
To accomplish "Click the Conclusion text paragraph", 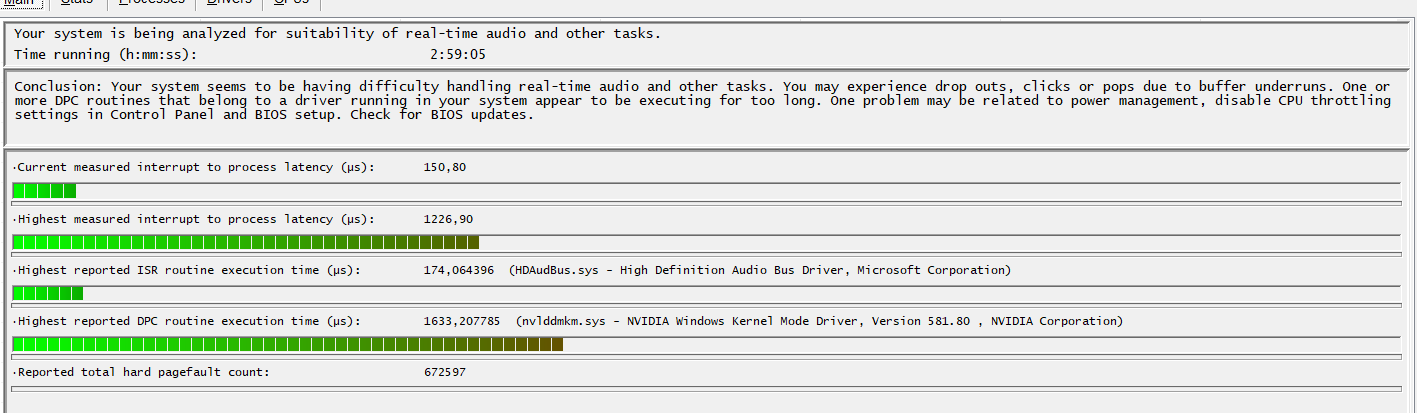I will (700, 101).
